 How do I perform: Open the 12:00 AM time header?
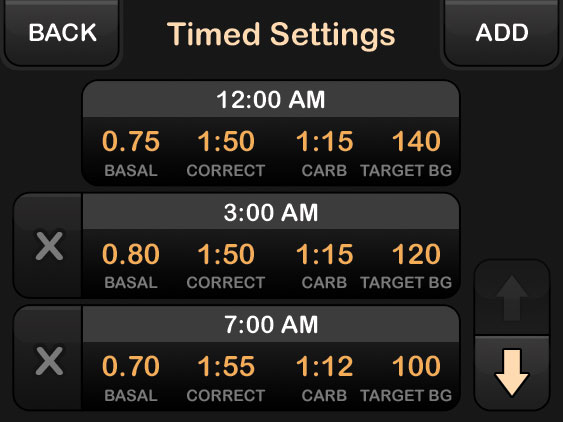(271, 99)
